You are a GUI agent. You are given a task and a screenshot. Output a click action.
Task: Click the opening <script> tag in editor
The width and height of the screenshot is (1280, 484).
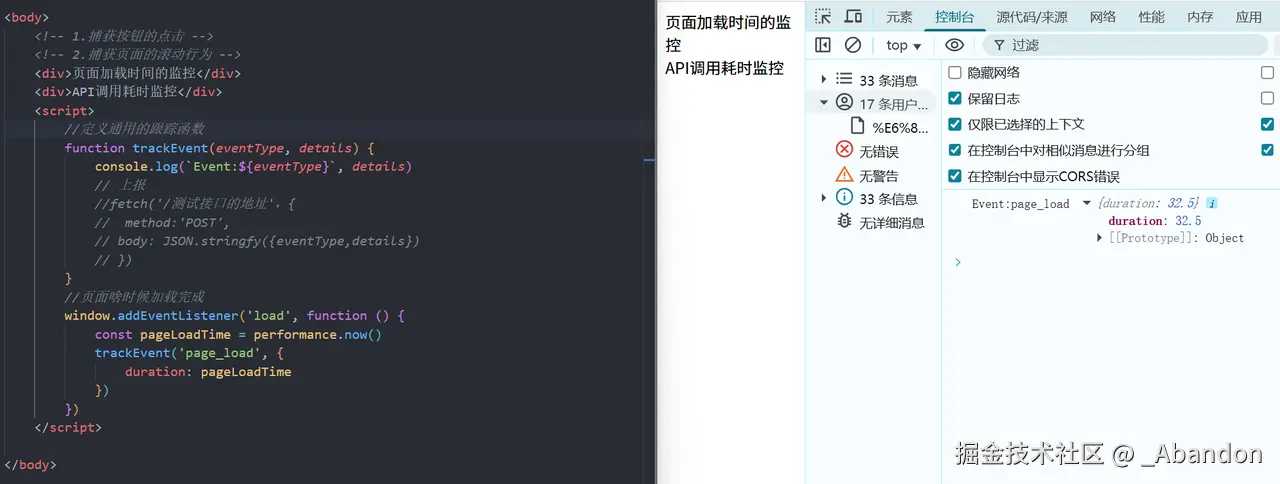point(64,111)
